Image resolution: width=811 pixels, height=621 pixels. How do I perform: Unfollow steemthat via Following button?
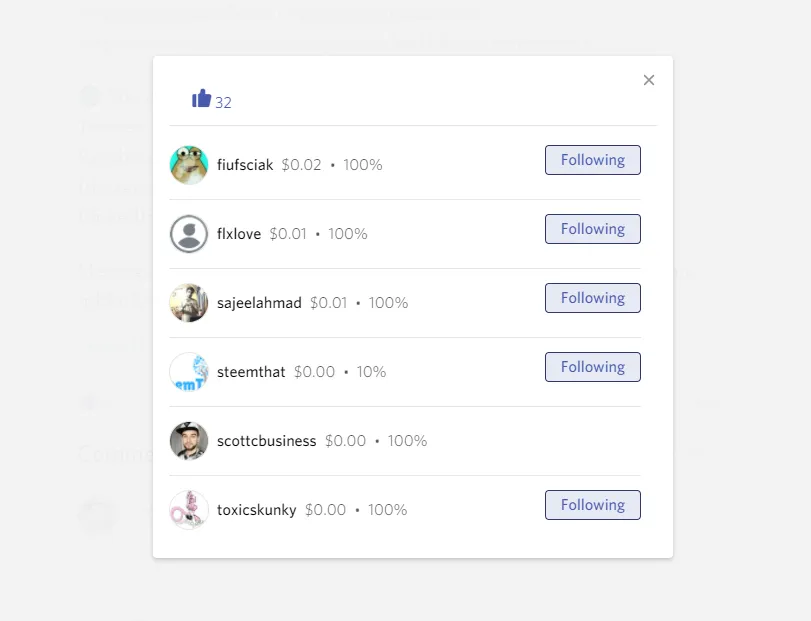pyautogui.click(x=593, y=367)
